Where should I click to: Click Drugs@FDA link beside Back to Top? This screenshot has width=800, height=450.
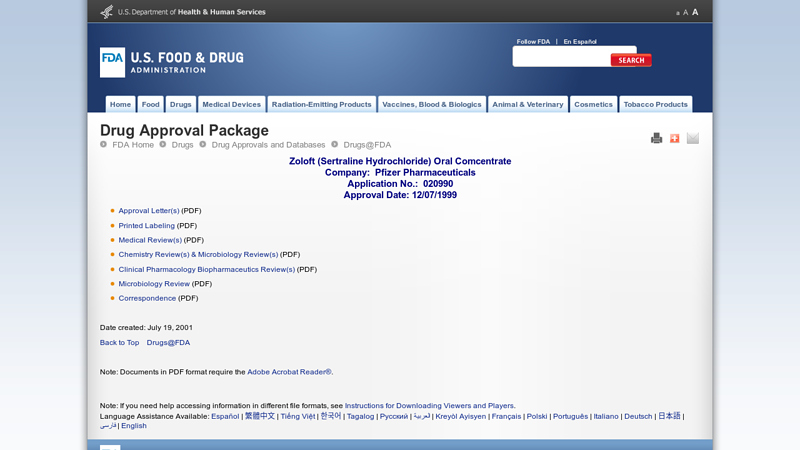tap(168, 342)
